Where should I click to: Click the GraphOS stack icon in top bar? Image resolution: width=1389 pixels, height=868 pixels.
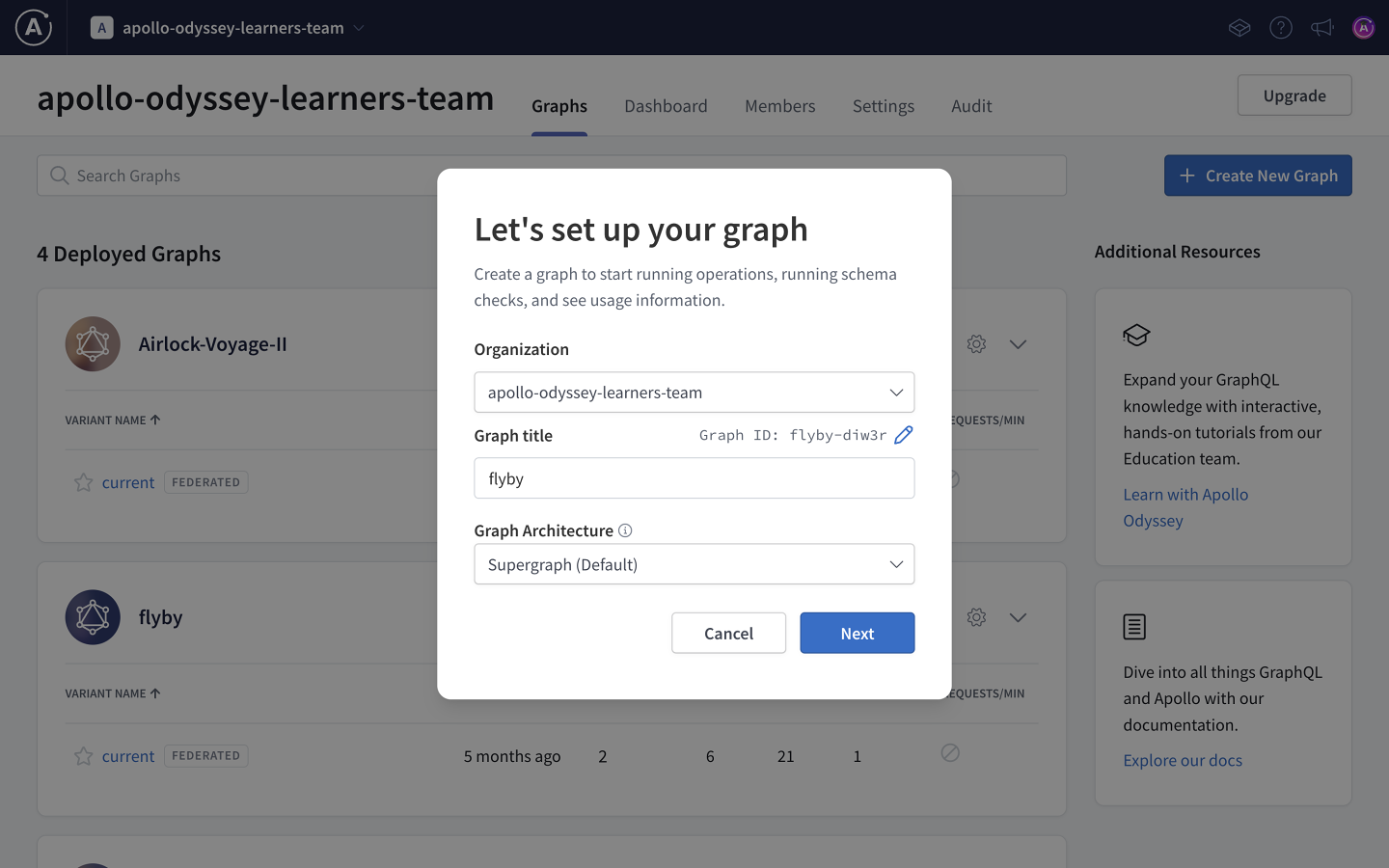pyautogui.click(x=1239, y=27)
